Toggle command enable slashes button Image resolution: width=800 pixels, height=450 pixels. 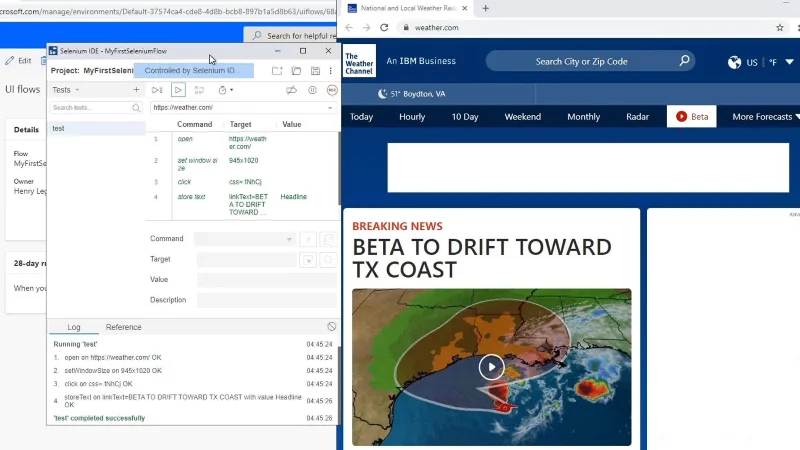309,239
